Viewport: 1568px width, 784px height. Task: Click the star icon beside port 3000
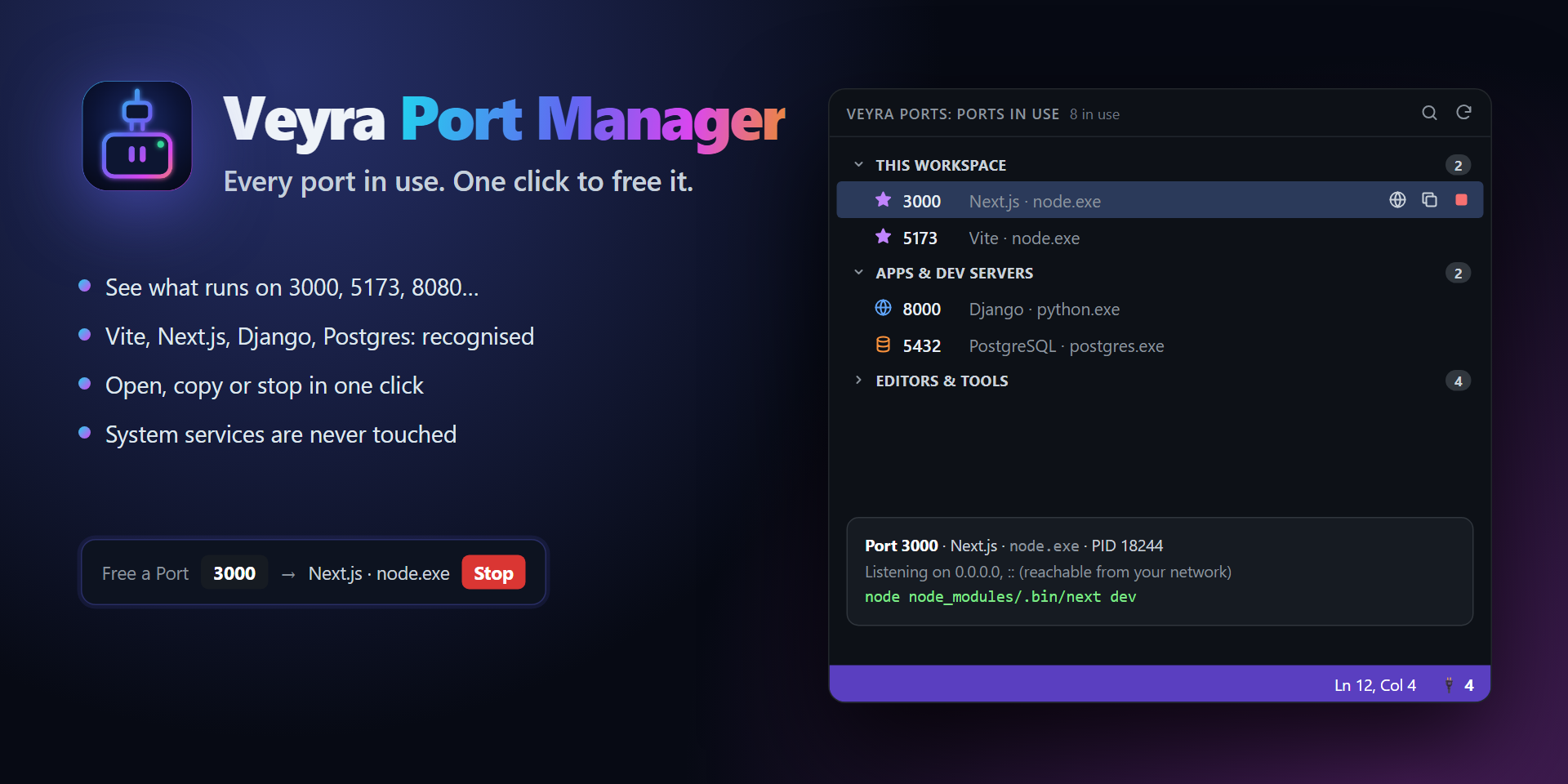[883, 200]
